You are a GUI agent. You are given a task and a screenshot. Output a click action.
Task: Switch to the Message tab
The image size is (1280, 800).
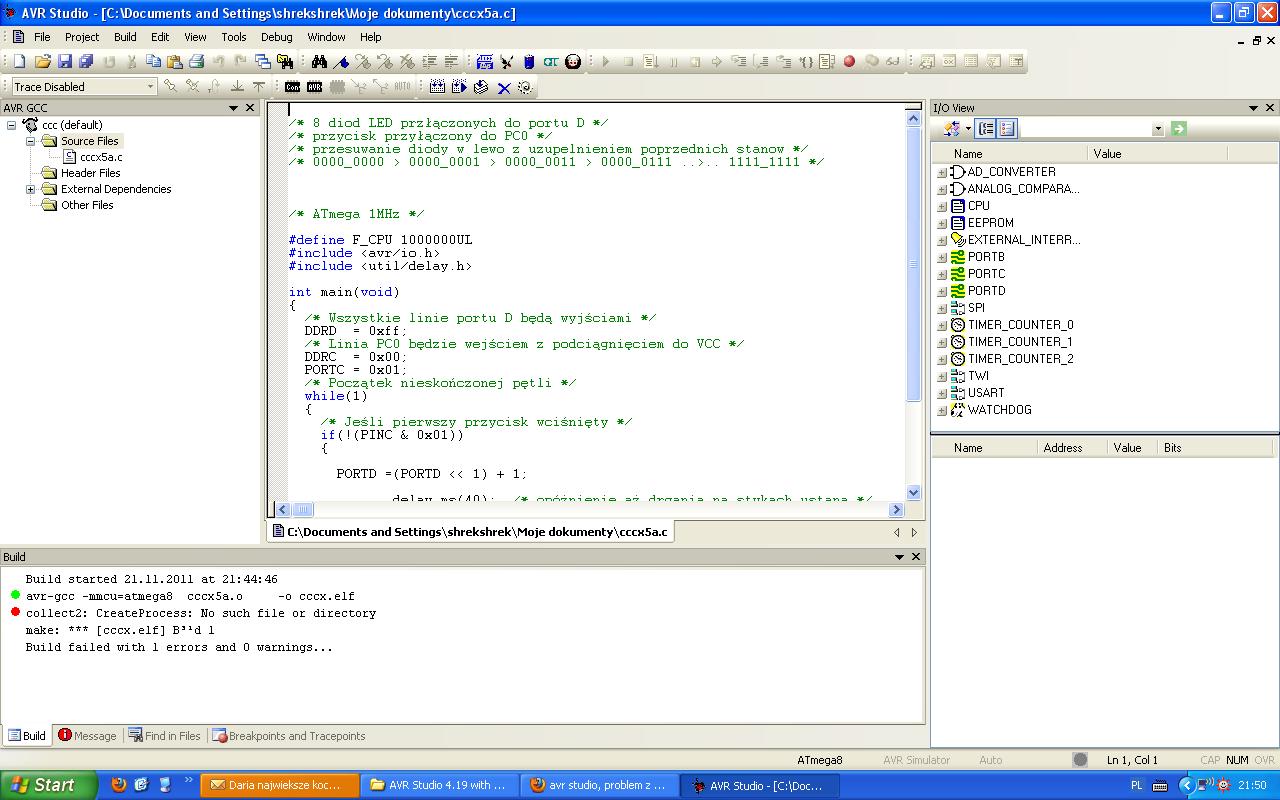pyautogui.click(x=87, y=736)
